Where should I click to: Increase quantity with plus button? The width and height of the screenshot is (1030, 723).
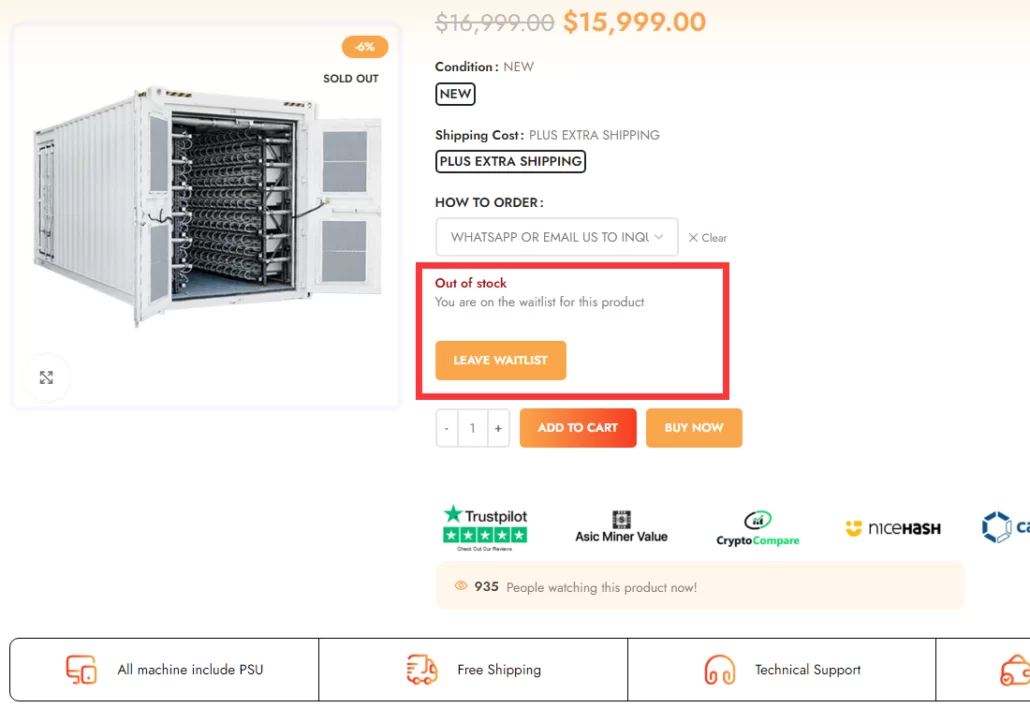tap(498, 428)
